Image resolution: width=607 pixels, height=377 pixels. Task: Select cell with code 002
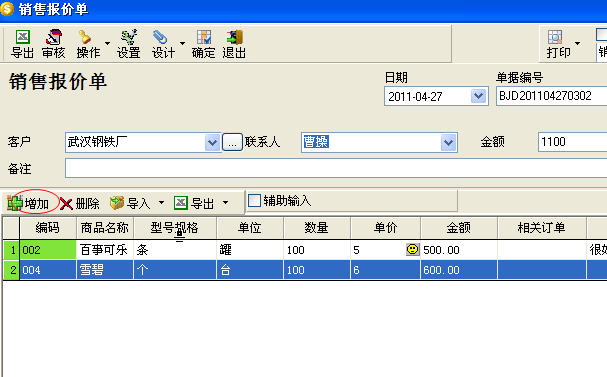48,250
